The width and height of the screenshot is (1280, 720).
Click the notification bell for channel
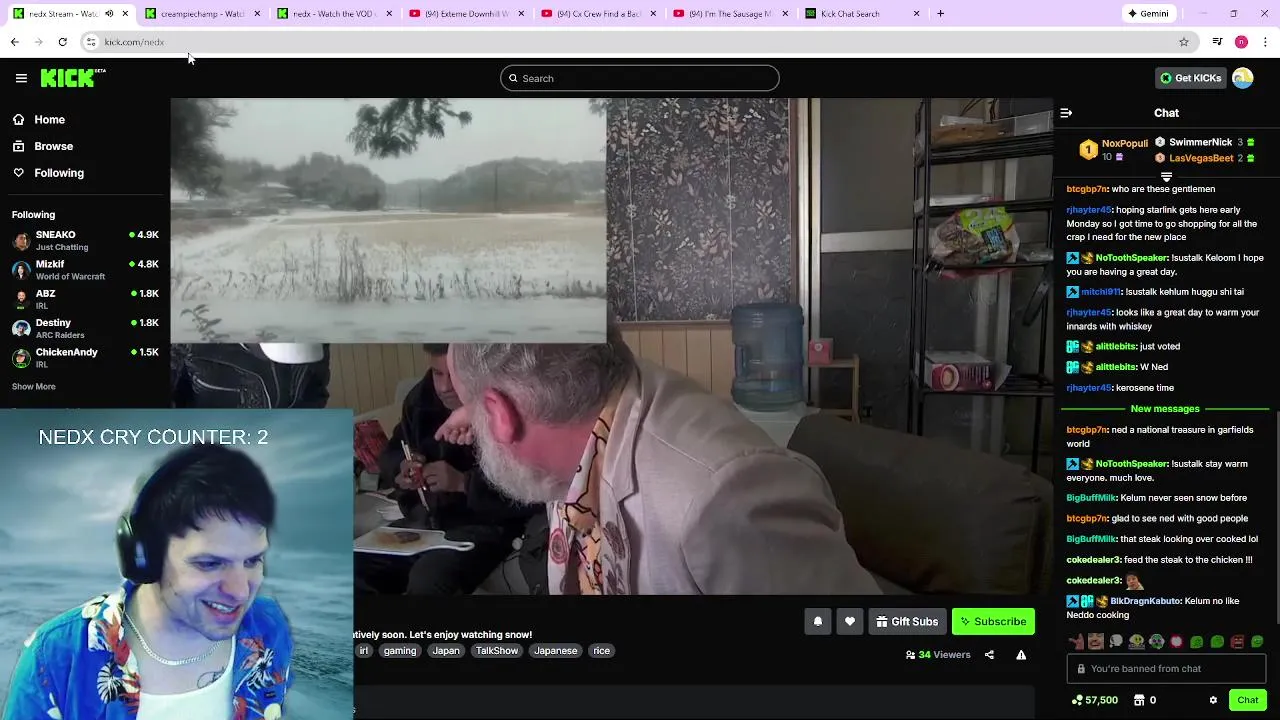817,622
